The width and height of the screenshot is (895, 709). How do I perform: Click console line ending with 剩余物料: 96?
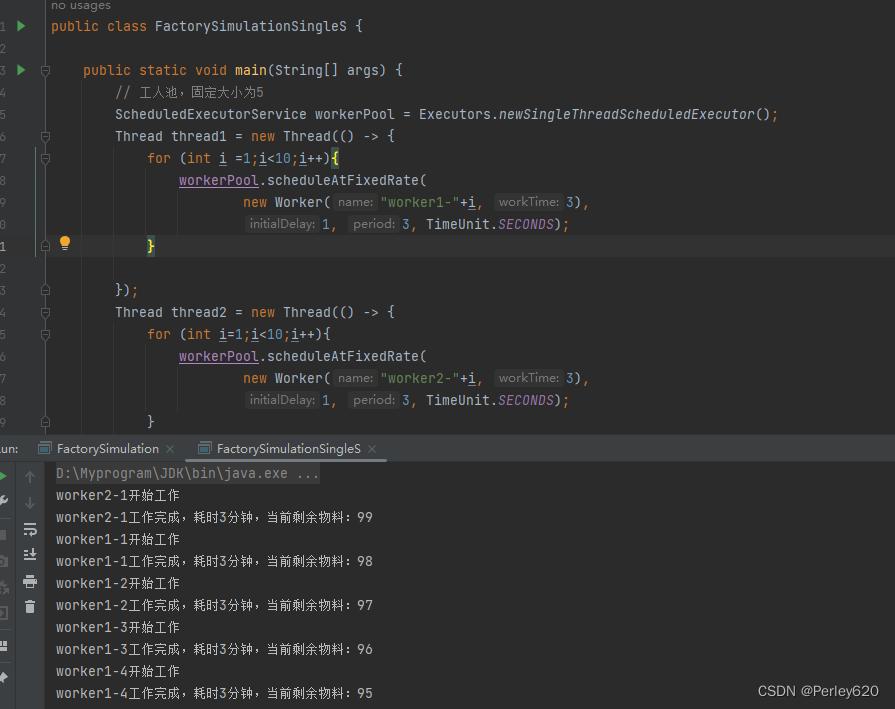click(x=214, y=649)
